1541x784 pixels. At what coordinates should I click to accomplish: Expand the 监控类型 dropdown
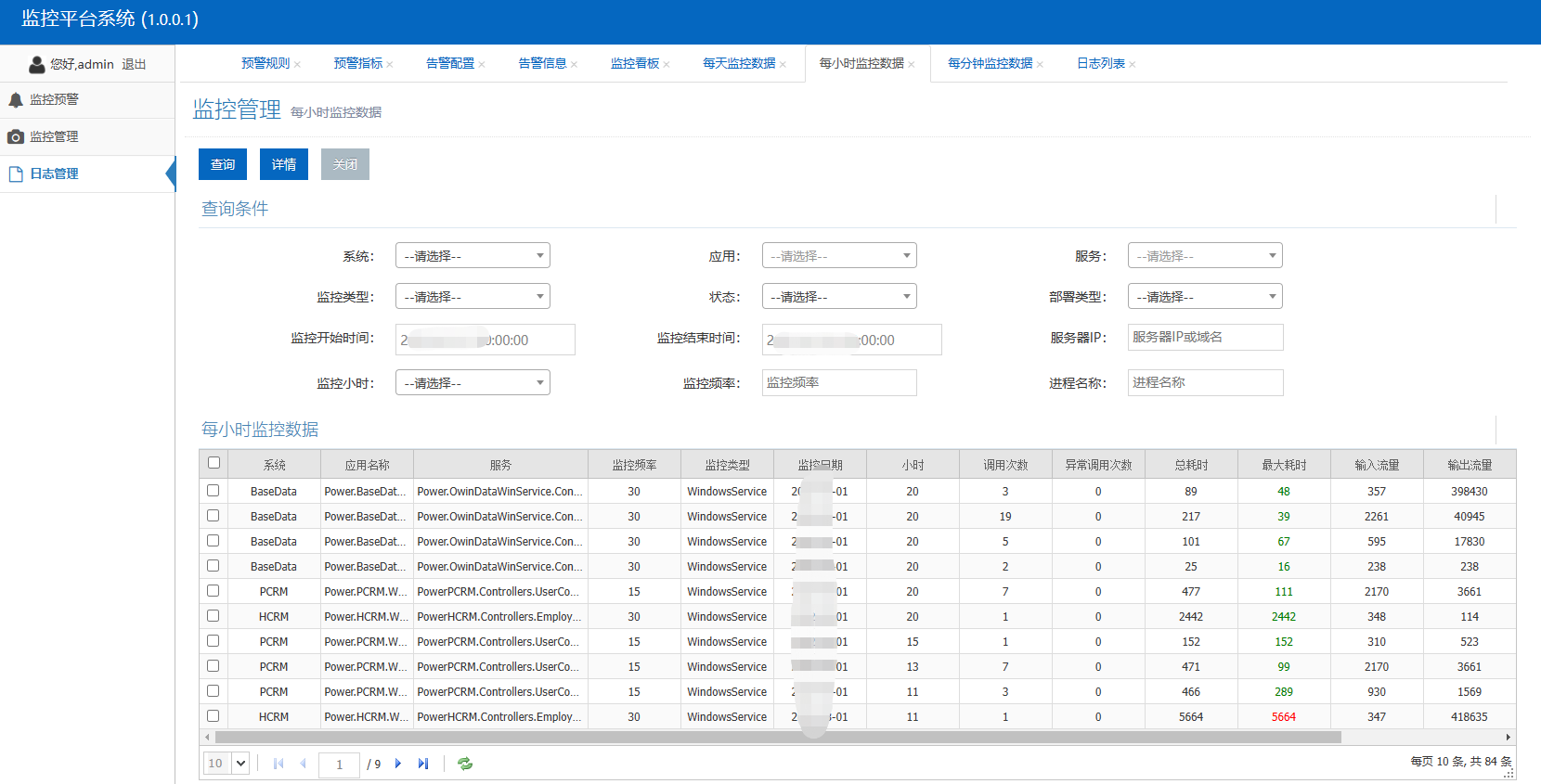473,297
